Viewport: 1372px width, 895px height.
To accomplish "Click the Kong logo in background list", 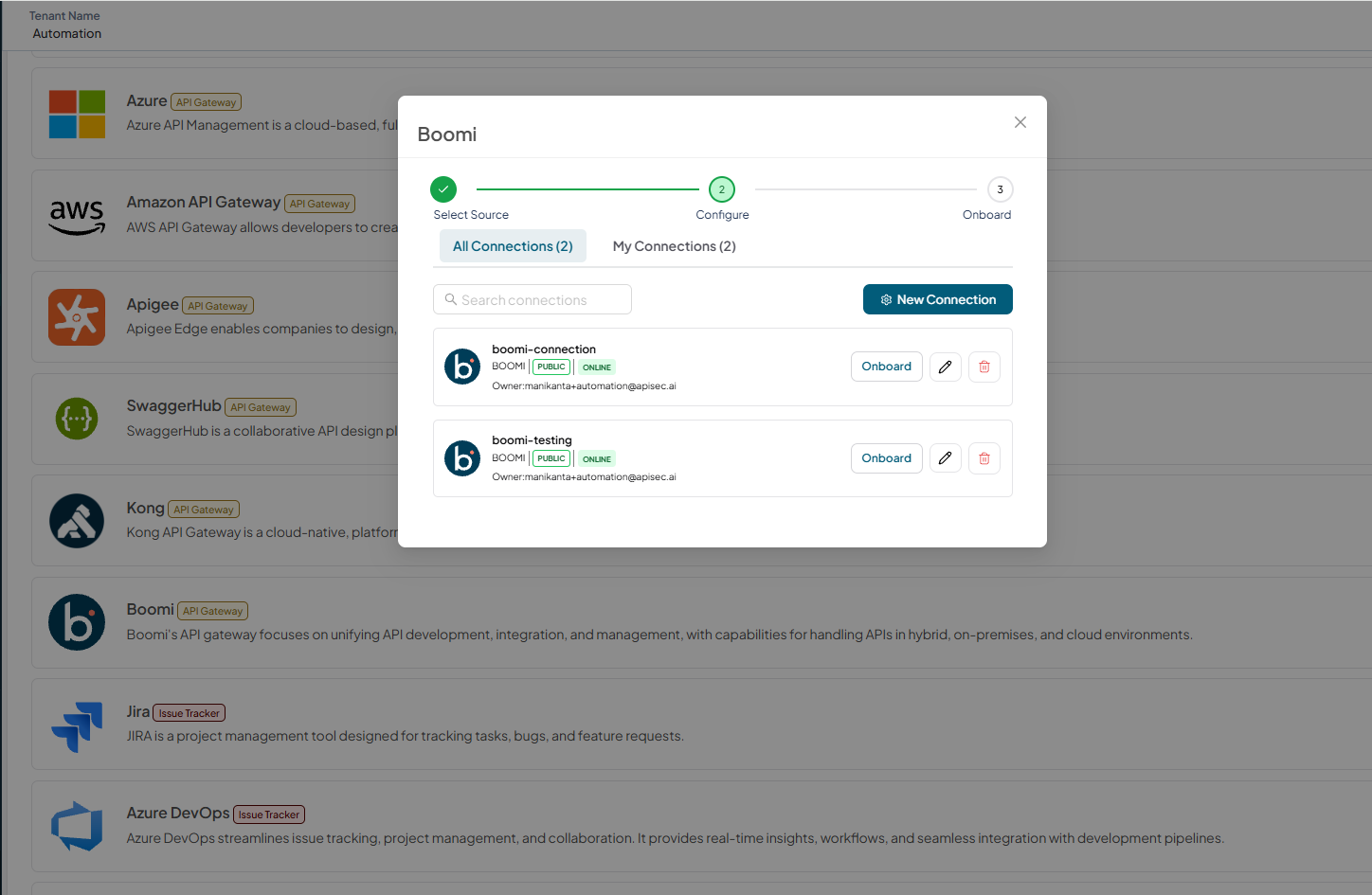I will coord(77,521).
